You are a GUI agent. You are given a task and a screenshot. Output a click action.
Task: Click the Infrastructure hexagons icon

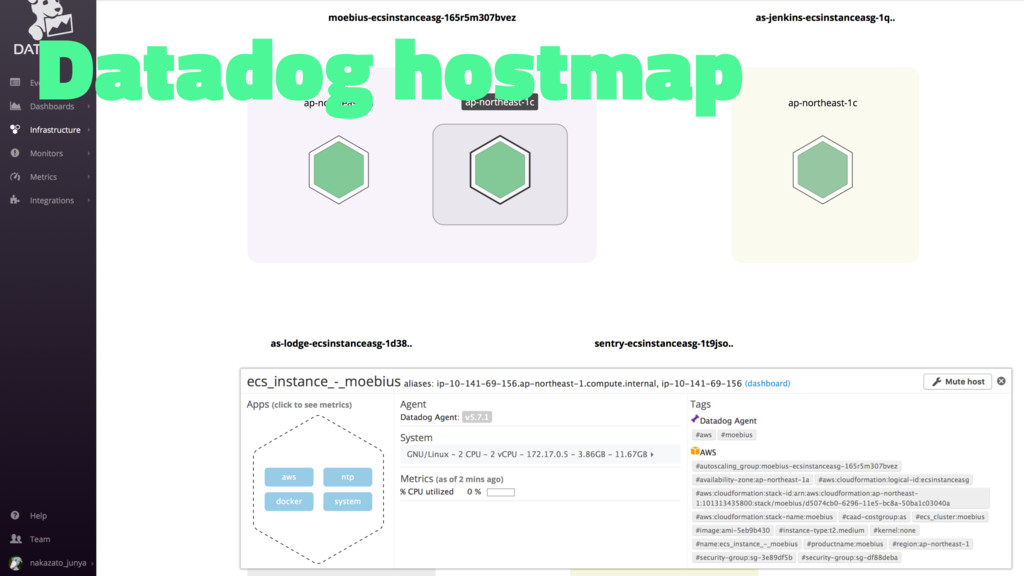[15, 129]
